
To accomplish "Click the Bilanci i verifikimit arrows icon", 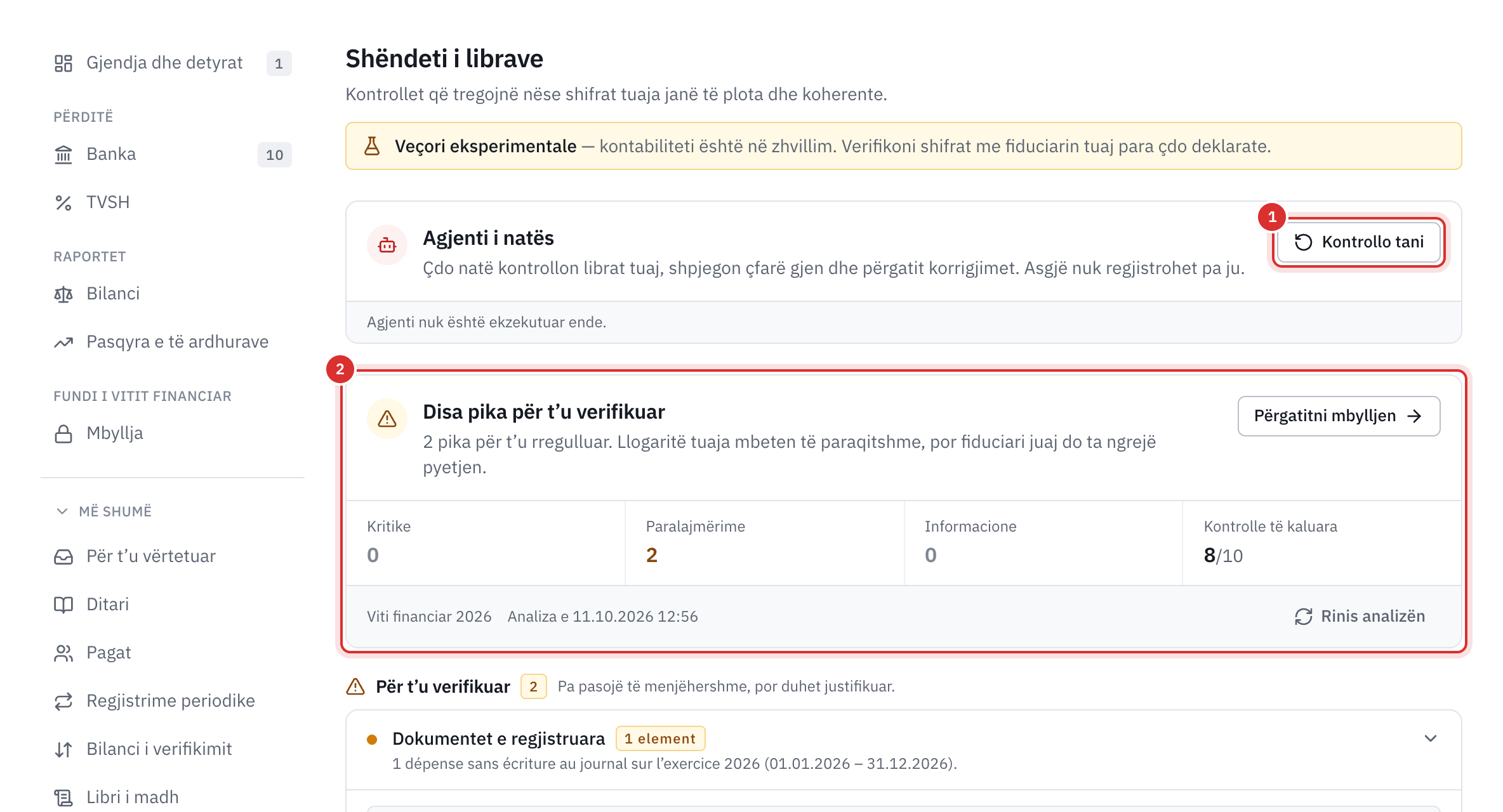I will coord(63,749).
